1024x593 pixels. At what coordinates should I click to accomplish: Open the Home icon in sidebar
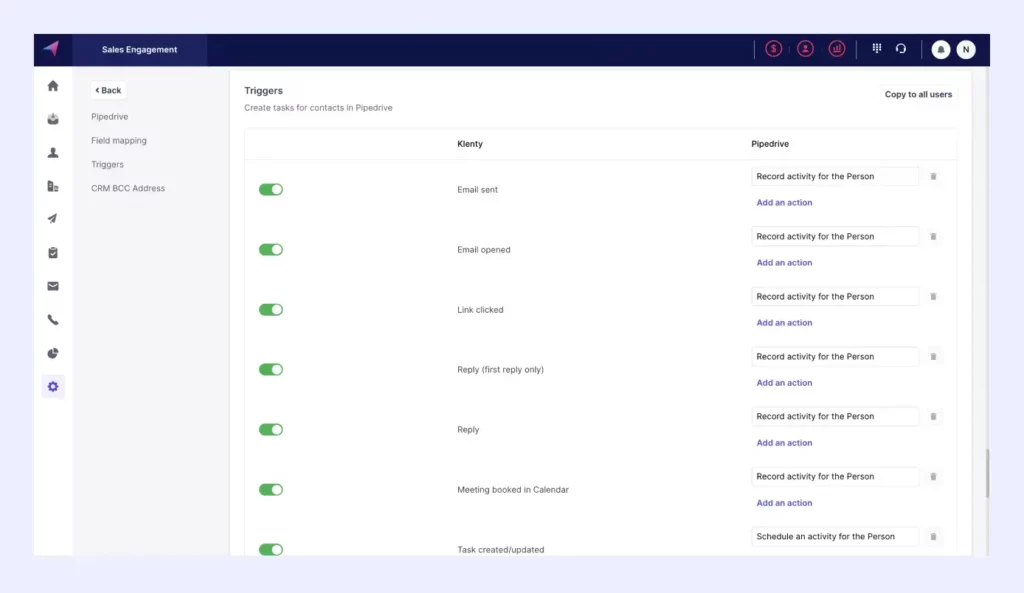tap(53, 86)
